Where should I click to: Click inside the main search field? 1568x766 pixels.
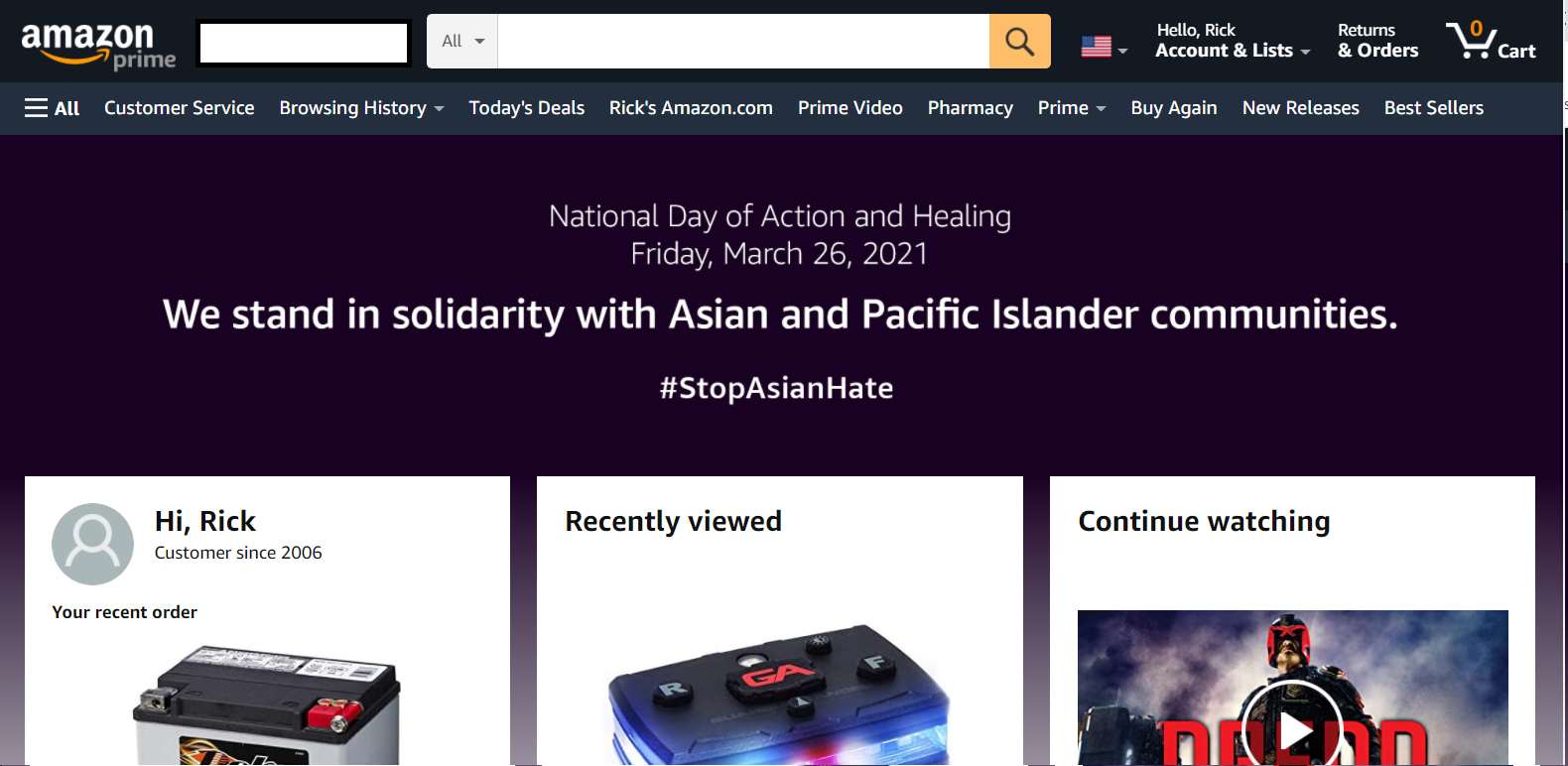pos(743,41)
